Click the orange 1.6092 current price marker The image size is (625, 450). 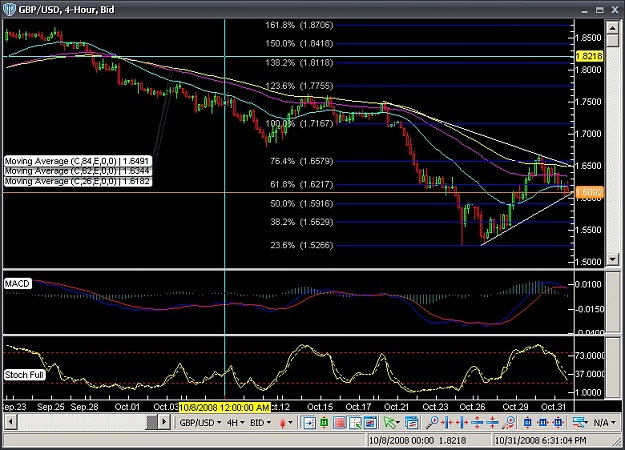(x=590, y=193)
